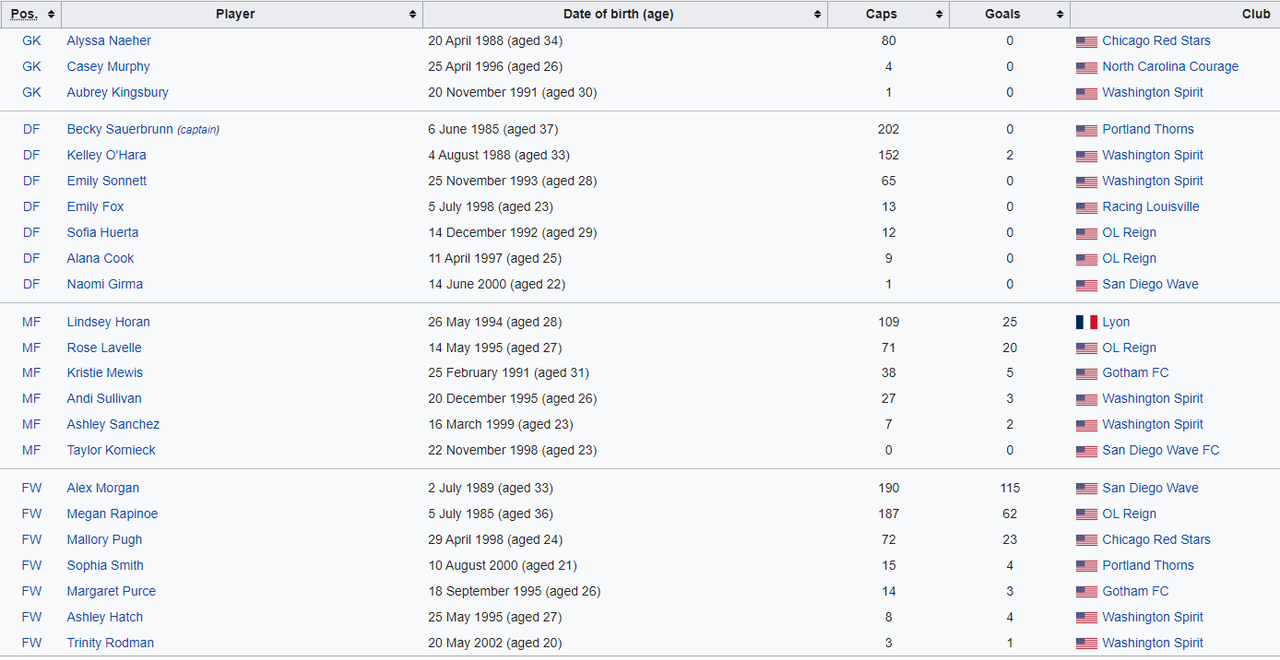
Task: Open the Lyon club link
Action: 1116,322
